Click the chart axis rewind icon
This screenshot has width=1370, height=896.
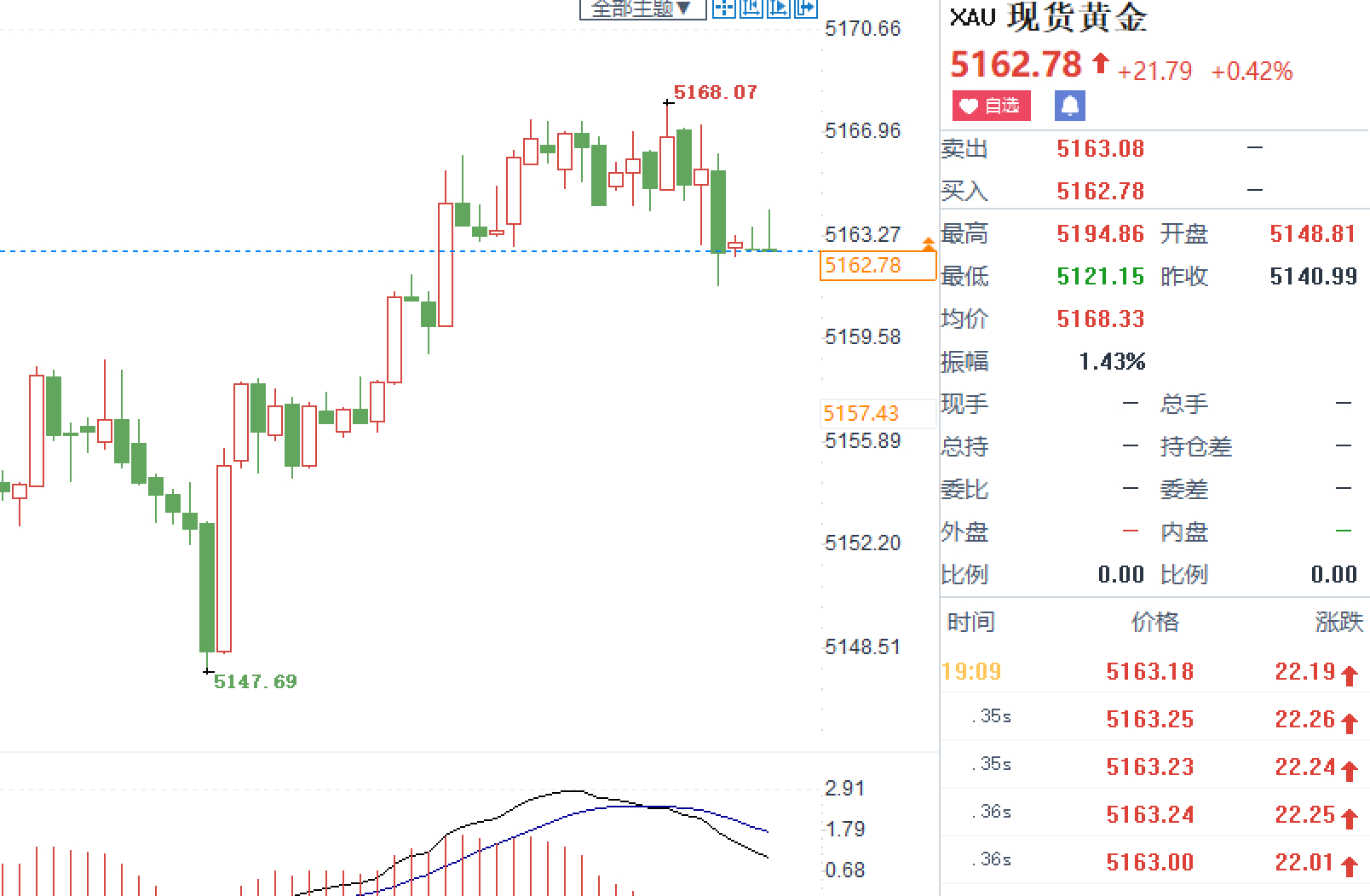(751, 9)
